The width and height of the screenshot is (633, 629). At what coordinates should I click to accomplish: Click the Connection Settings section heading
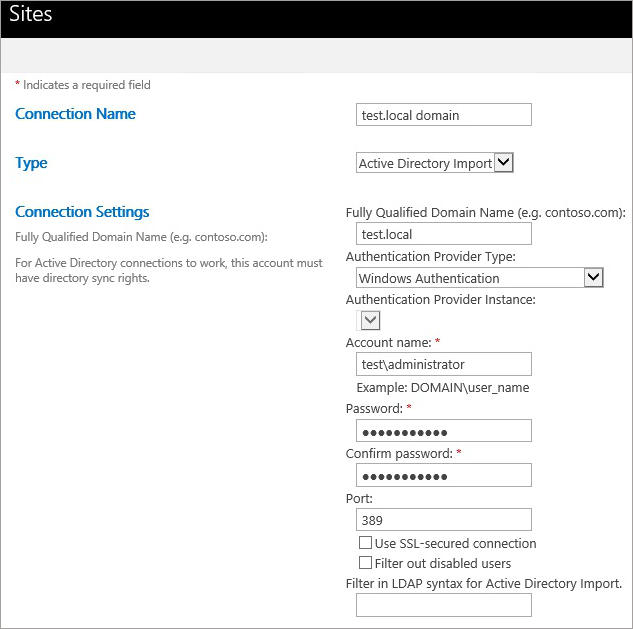82,212
